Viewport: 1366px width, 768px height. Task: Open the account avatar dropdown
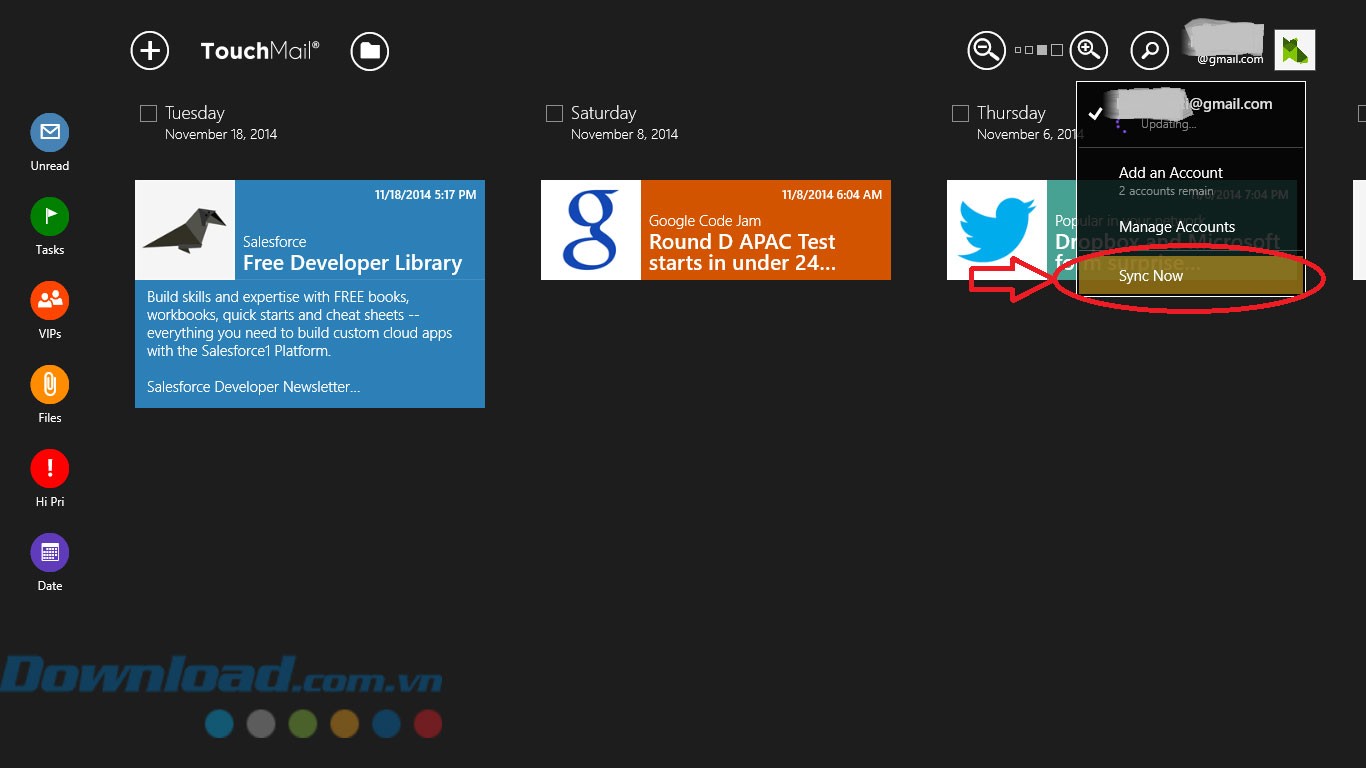(1295, 50)
